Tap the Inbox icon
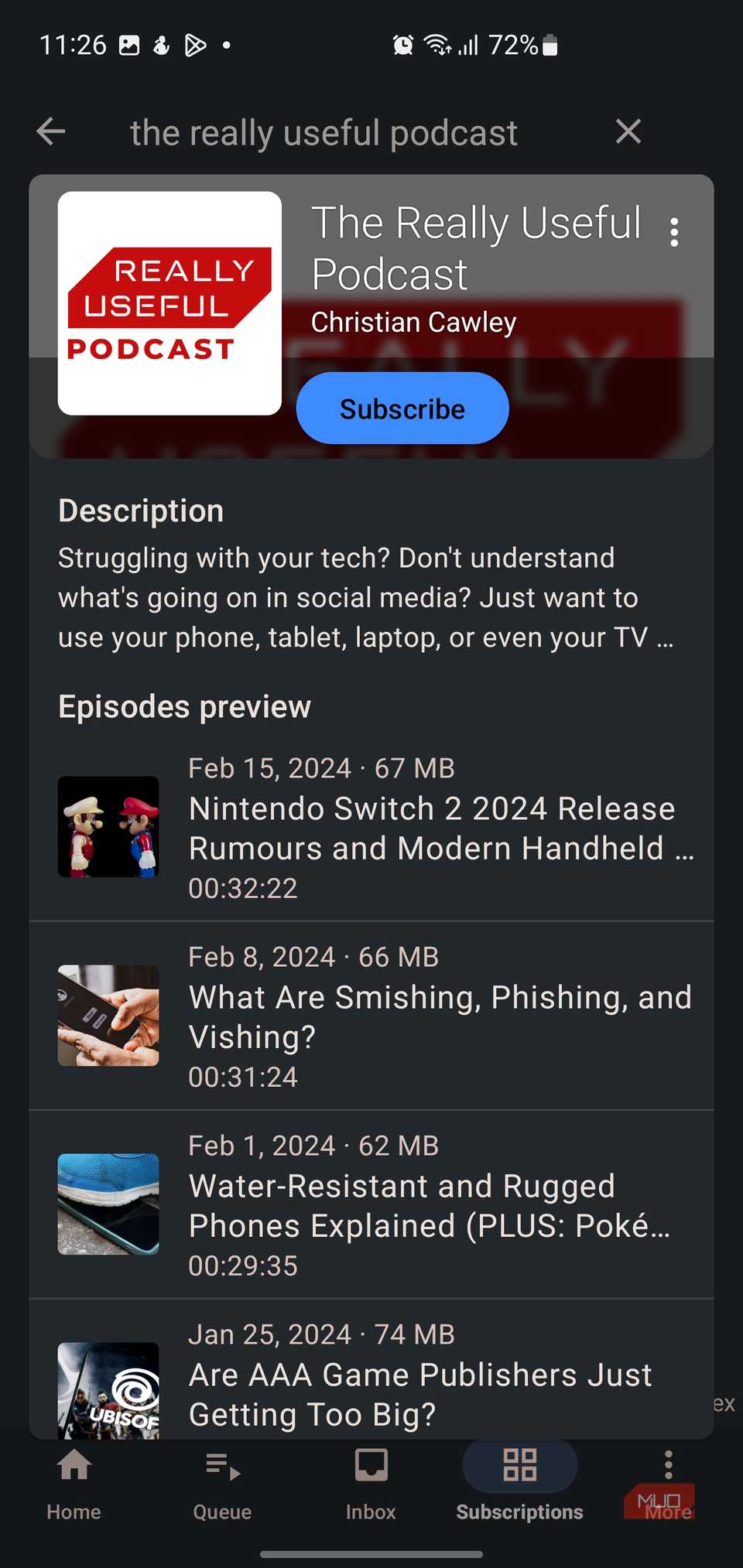743x1568 pixels. click(371, 1465)
